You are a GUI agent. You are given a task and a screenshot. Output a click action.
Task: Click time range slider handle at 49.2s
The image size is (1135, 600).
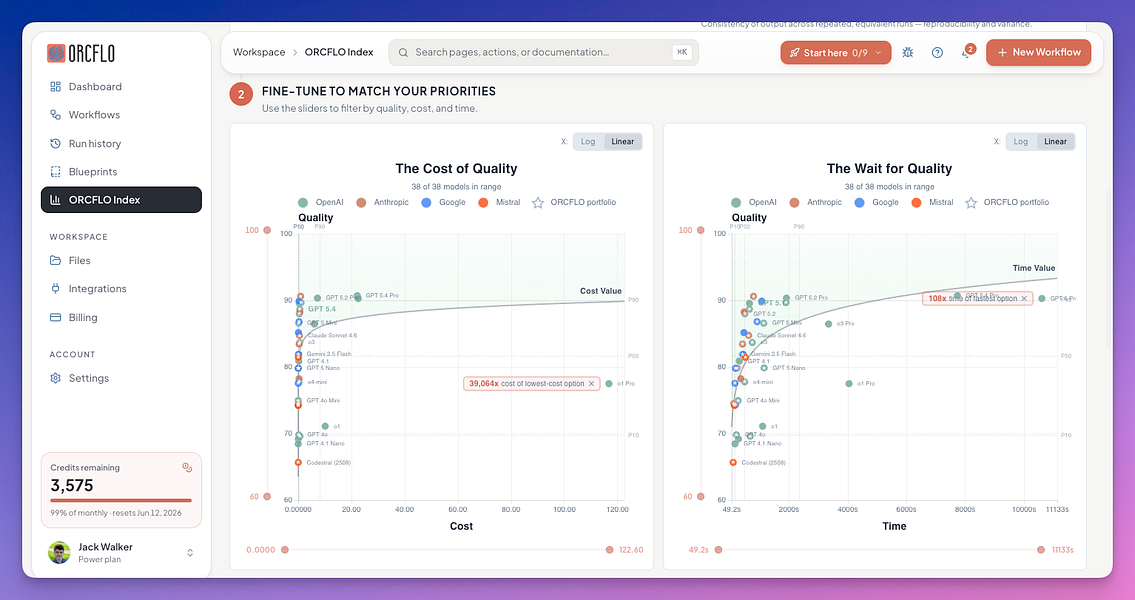[x=718, y=549]
